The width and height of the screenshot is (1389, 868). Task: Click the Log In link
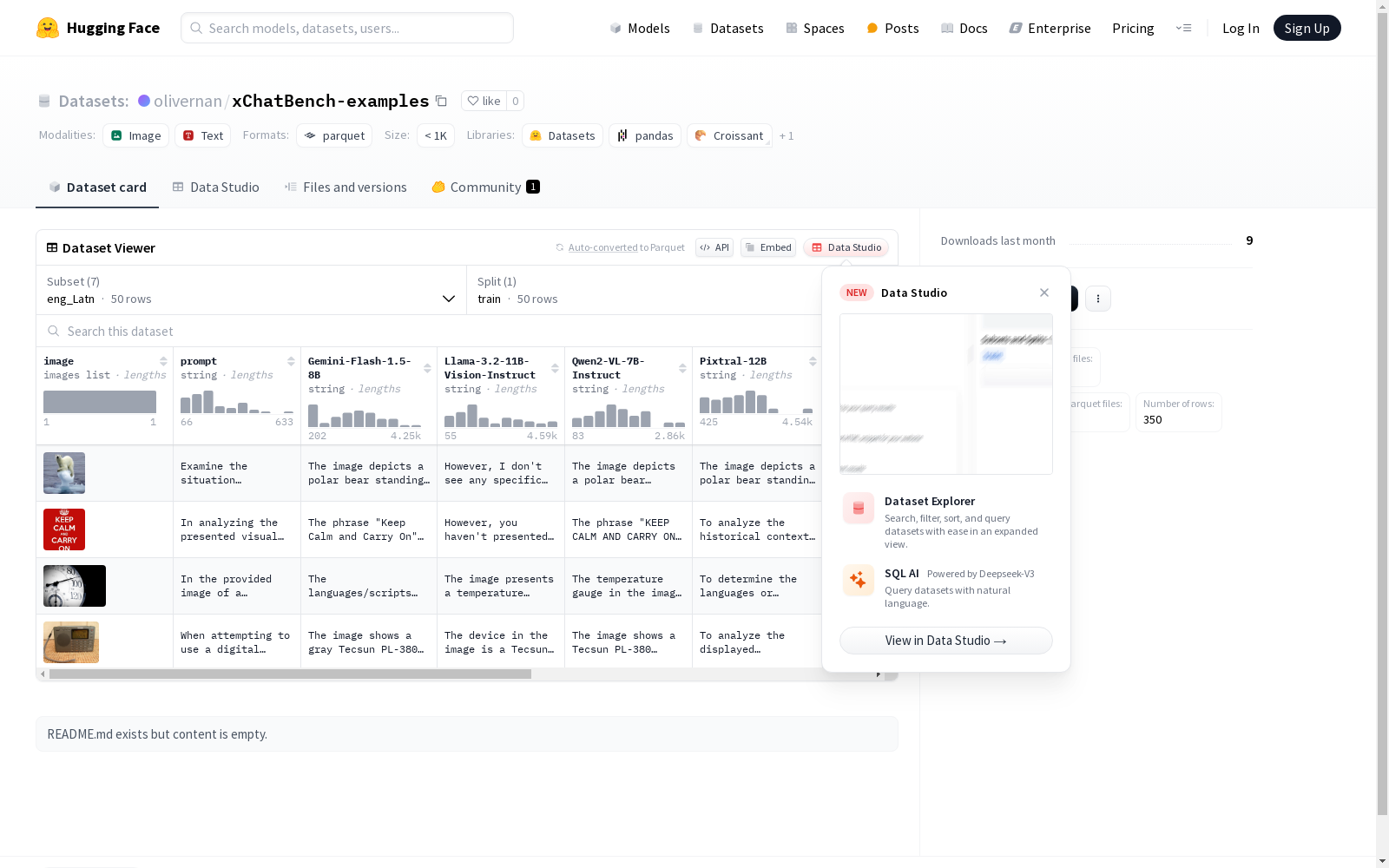click(1241, 28)
